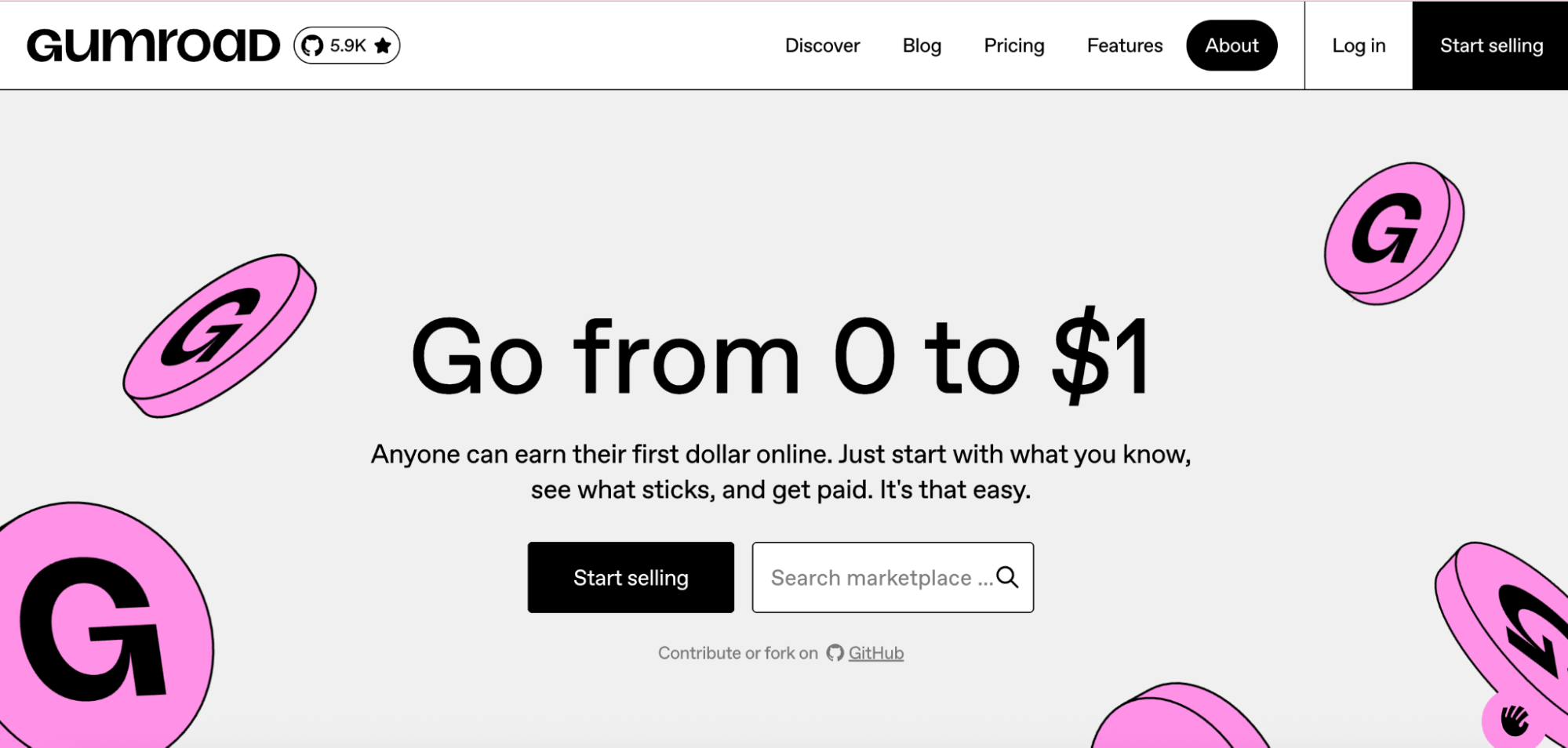Click the GitHub octocat icon near the footer link
This screenshot has width=1568, height=748.
tap(835, 653)
